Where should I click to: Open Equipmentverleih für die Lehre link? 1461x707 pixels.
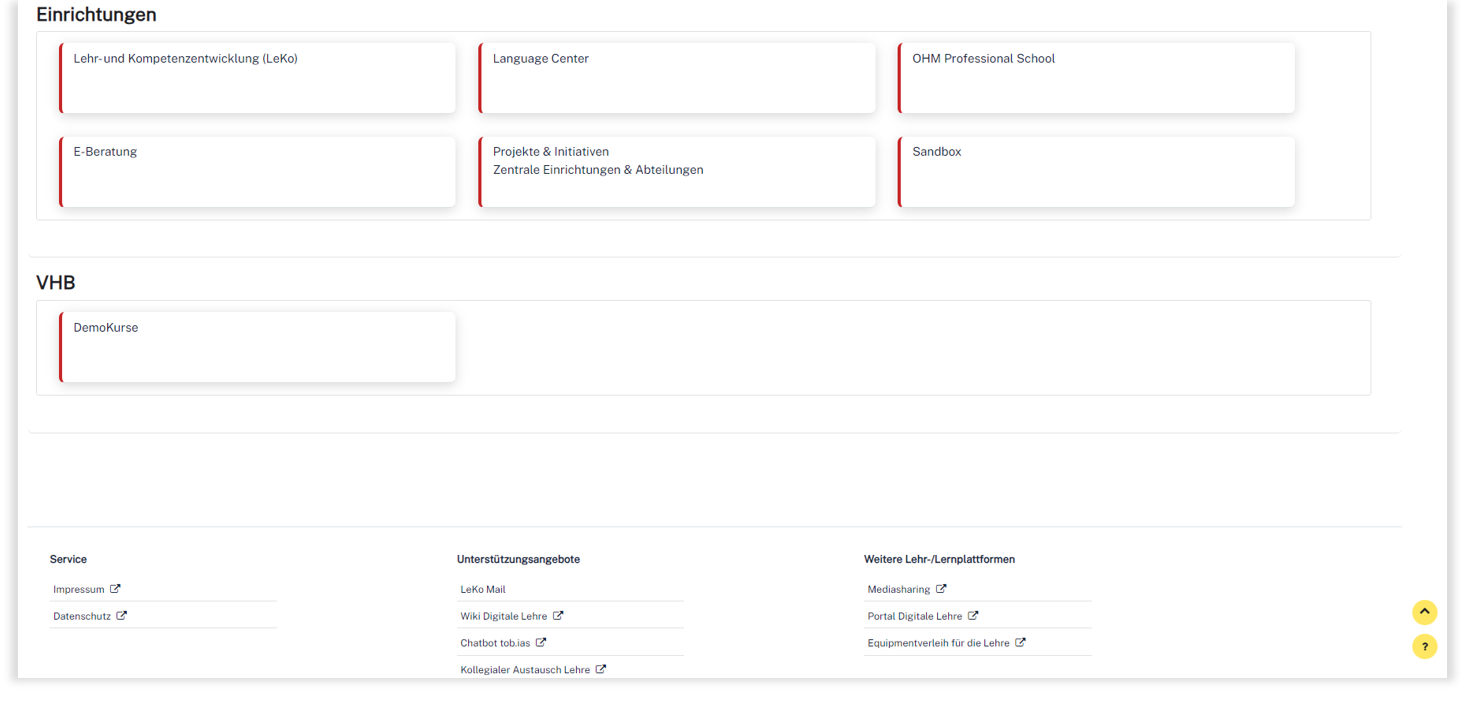click(938, 643)
